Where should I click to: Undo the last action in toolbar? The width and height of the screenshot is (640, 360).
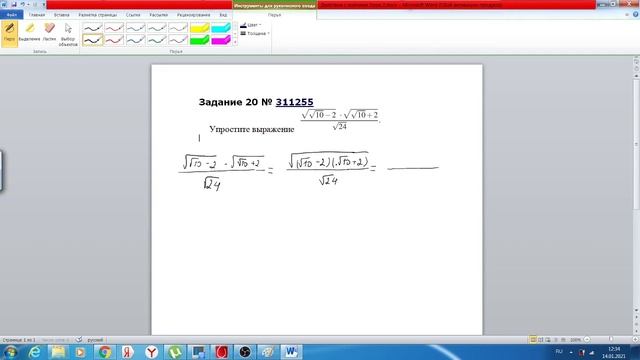point(23,4)
